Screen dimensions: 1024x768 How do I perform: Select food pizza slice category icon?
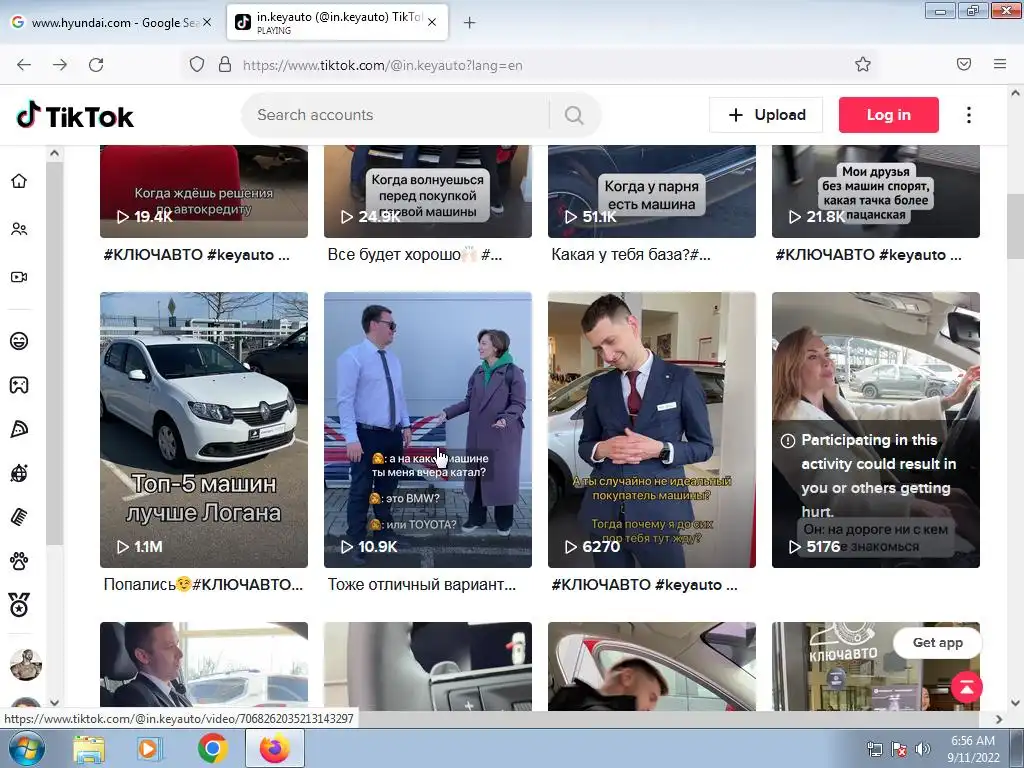(19, 429)
